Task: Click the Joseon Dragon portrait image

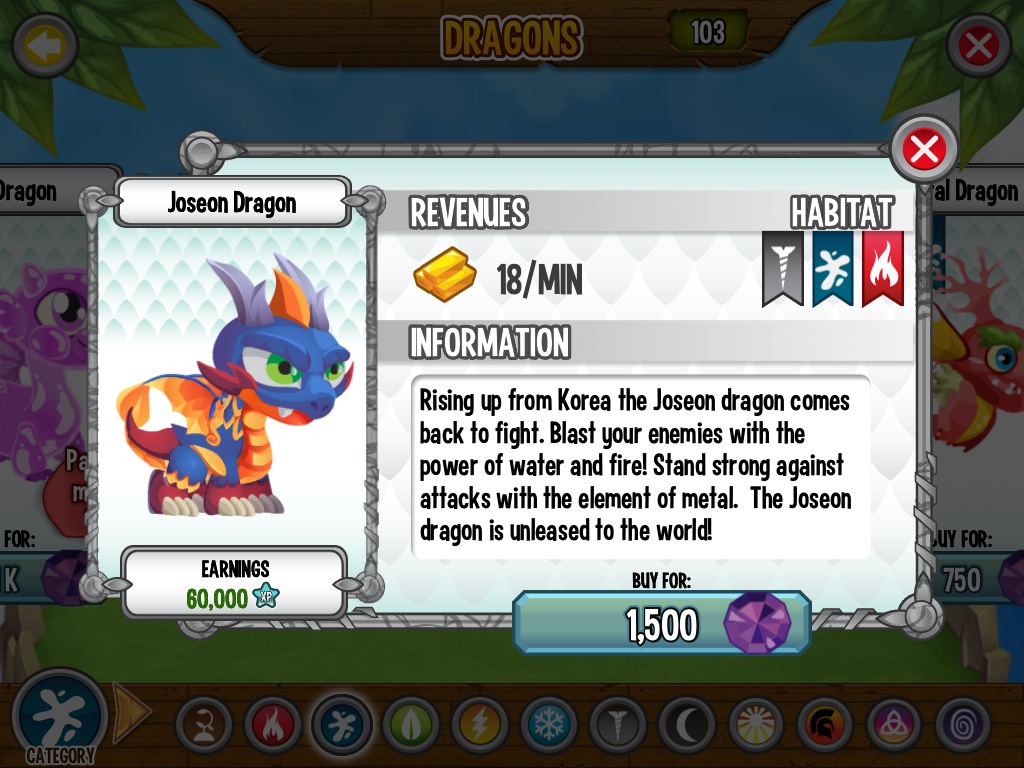Action: [234, 385]
